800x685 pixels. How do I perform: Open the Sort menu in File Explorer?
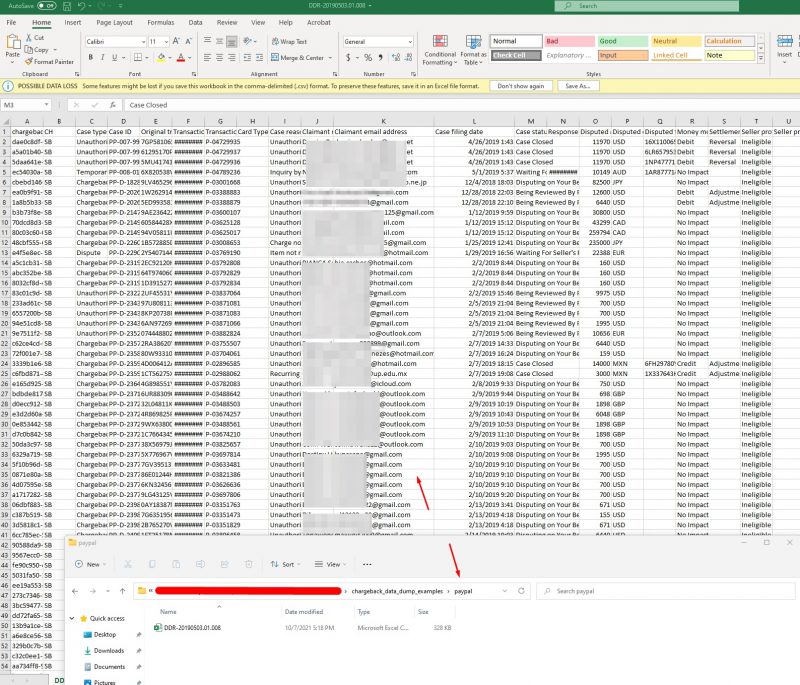pos(285,564)
